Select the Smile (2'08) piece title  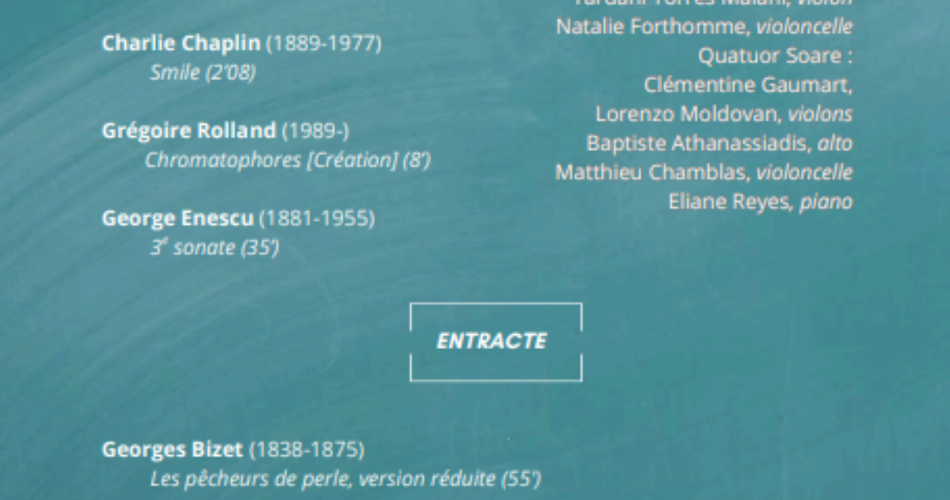click(202, 73)
